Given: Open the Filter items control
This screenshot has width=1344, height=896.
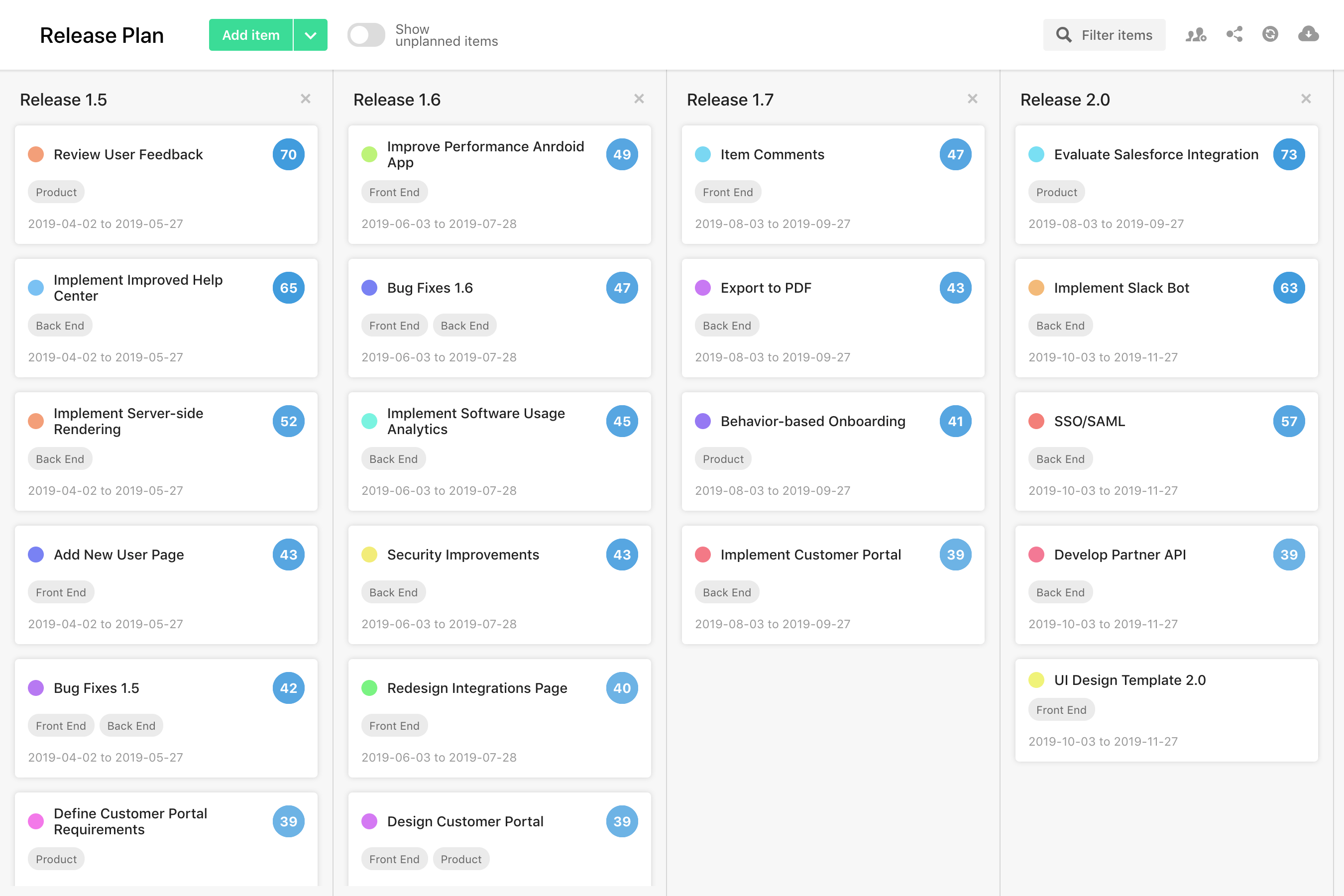Looking at the screenshot, I should coord(1105,35).
